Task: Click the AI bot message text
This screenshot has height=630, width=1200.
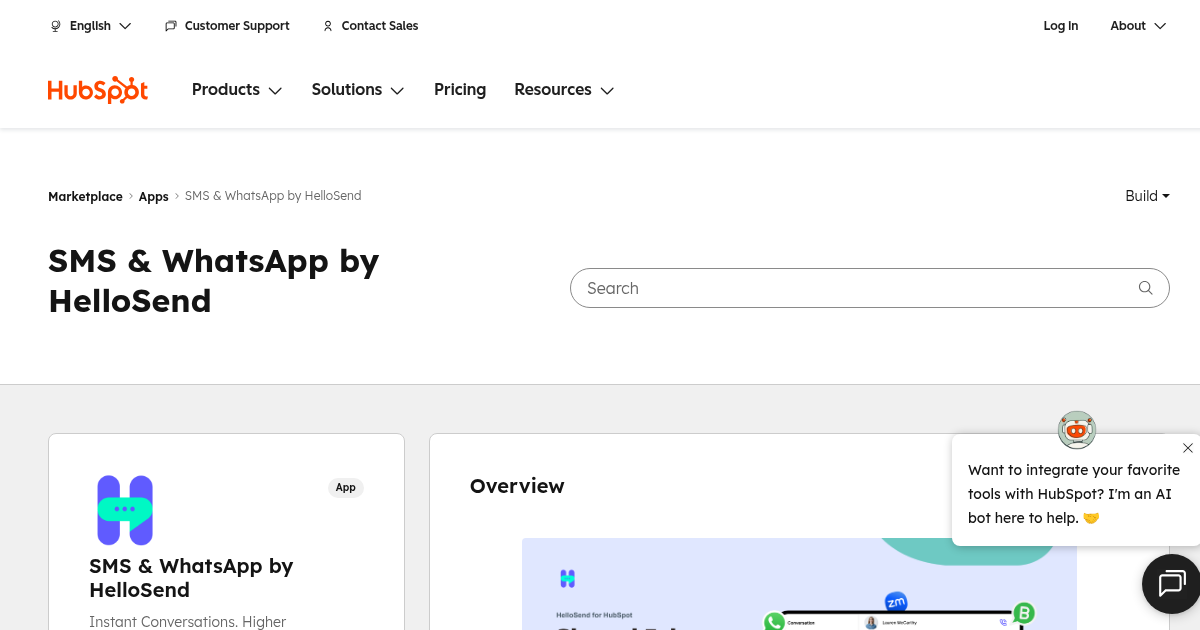Action: pyautogui.click(x=1074, y=494)
